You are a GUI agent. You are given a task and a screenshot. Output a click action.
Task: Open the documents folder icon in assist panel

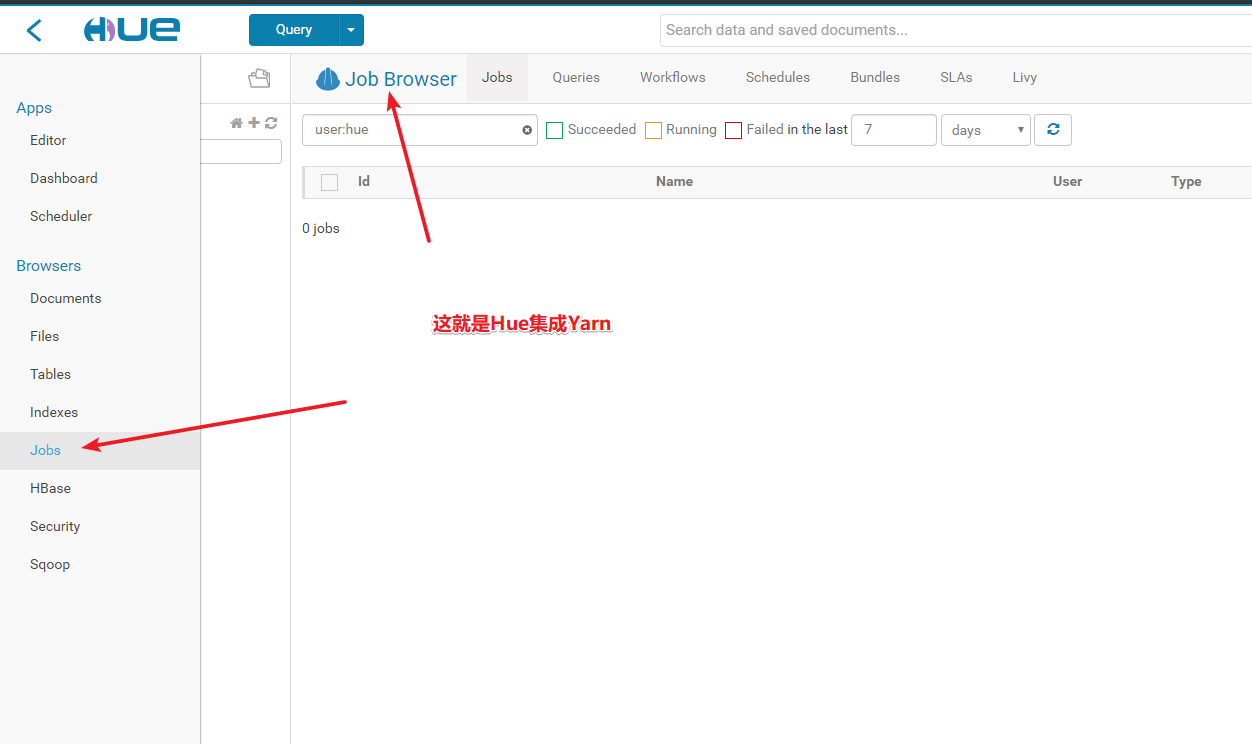point(259,78)
